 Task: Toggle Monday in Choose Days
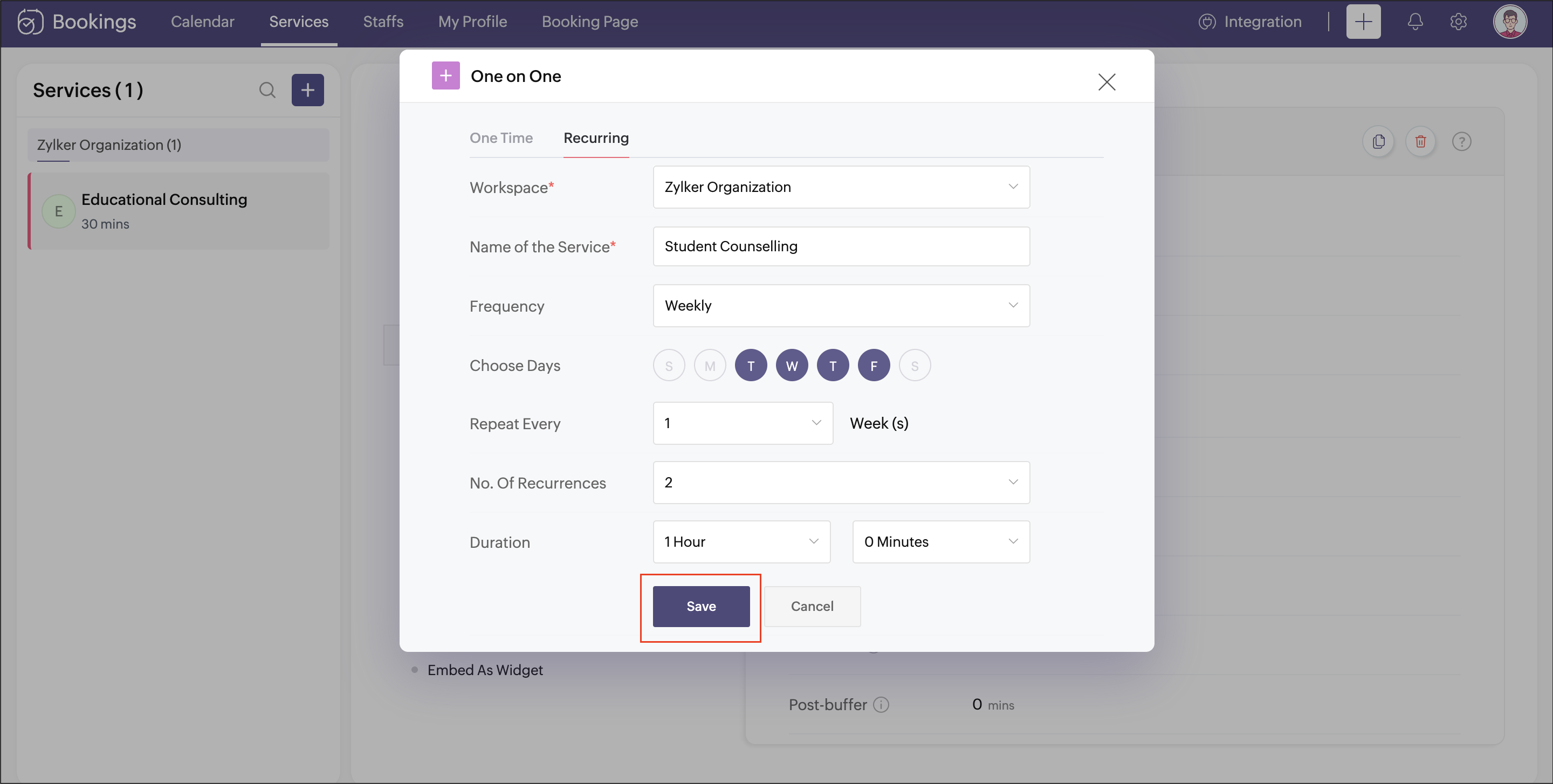point(710,366)
